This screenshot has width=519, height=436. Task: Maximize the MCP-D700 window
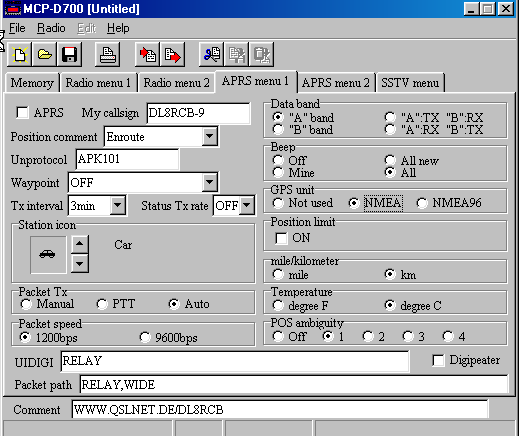coord(488,9)
